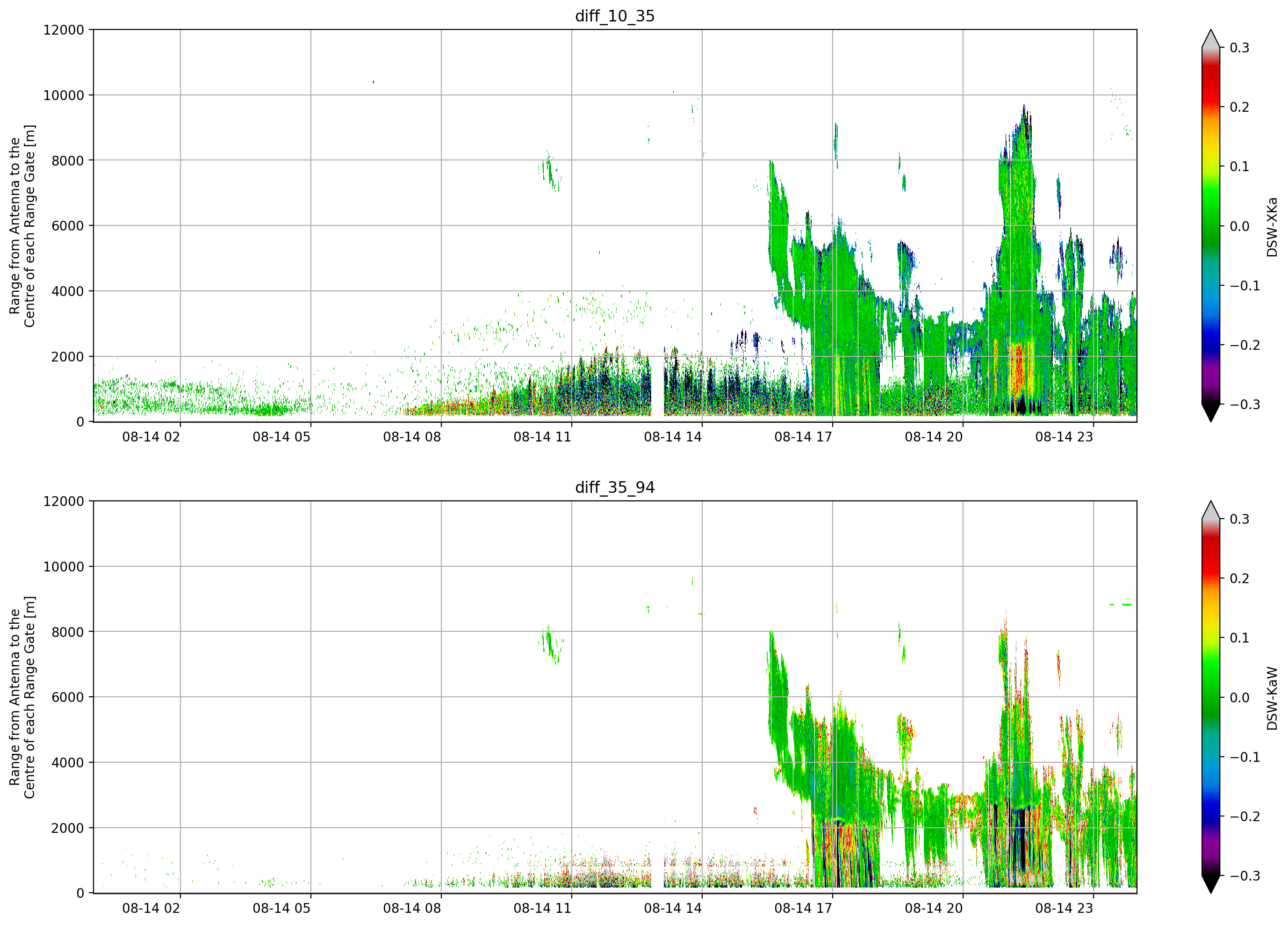1288x925 pixels.
Task: Click the black lower extension arrow of DSW-KaW colorbar
Action: tap(1211, 884)
